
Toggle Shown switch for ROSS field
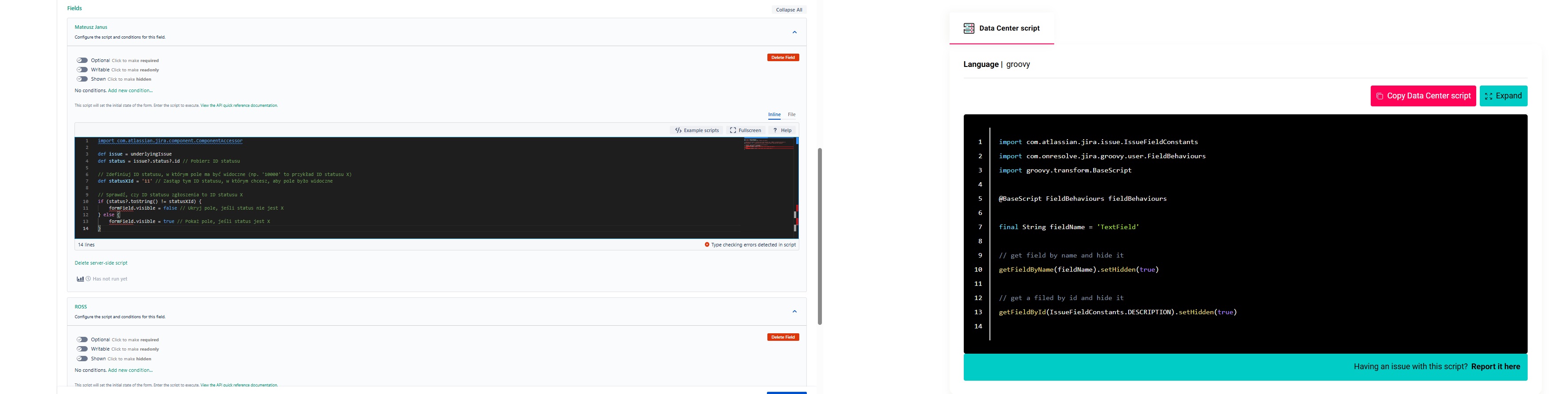click(82, 359)
